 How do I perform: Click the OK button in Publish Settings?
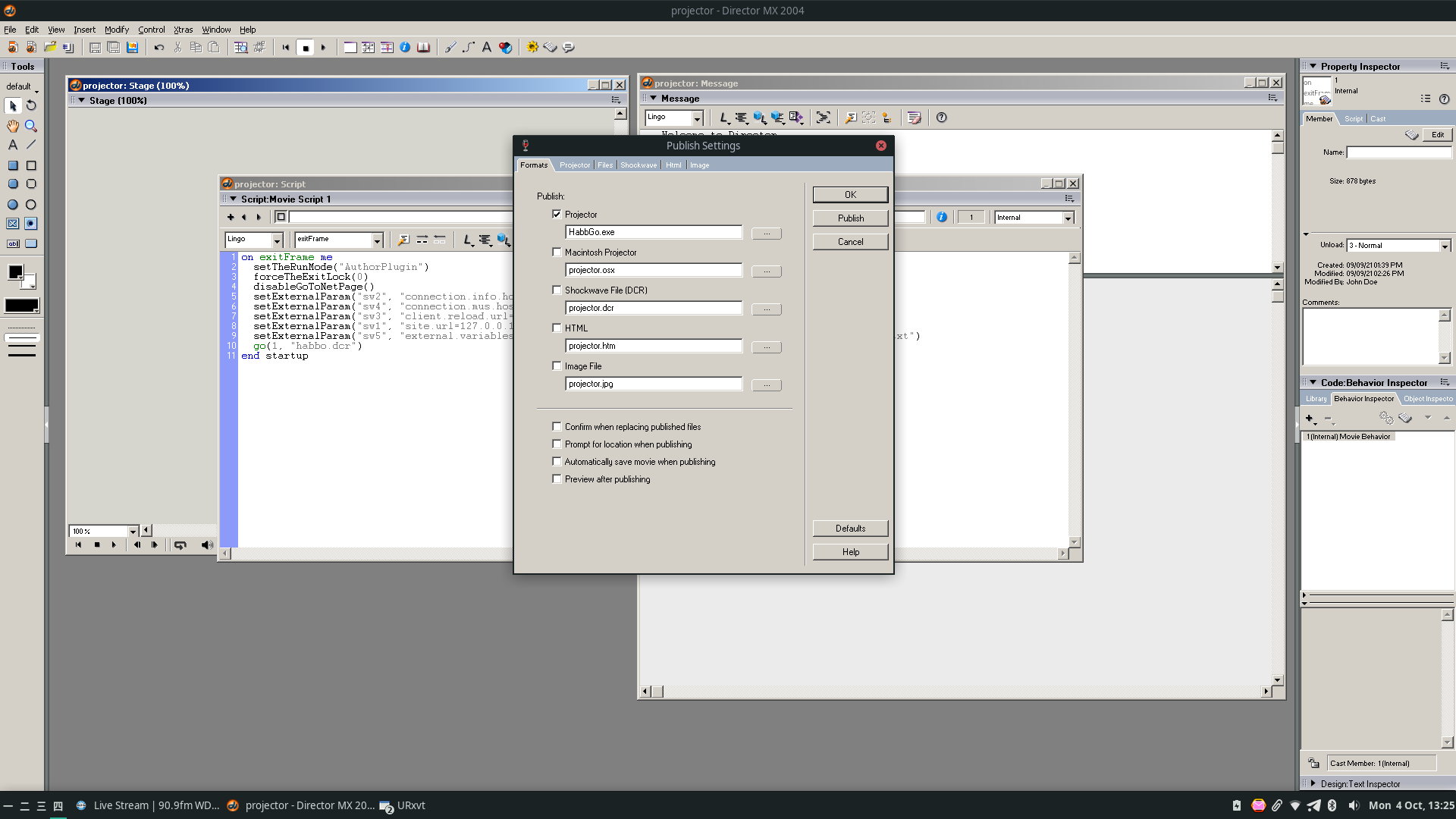pyautogui.click(x=850, y=195)
